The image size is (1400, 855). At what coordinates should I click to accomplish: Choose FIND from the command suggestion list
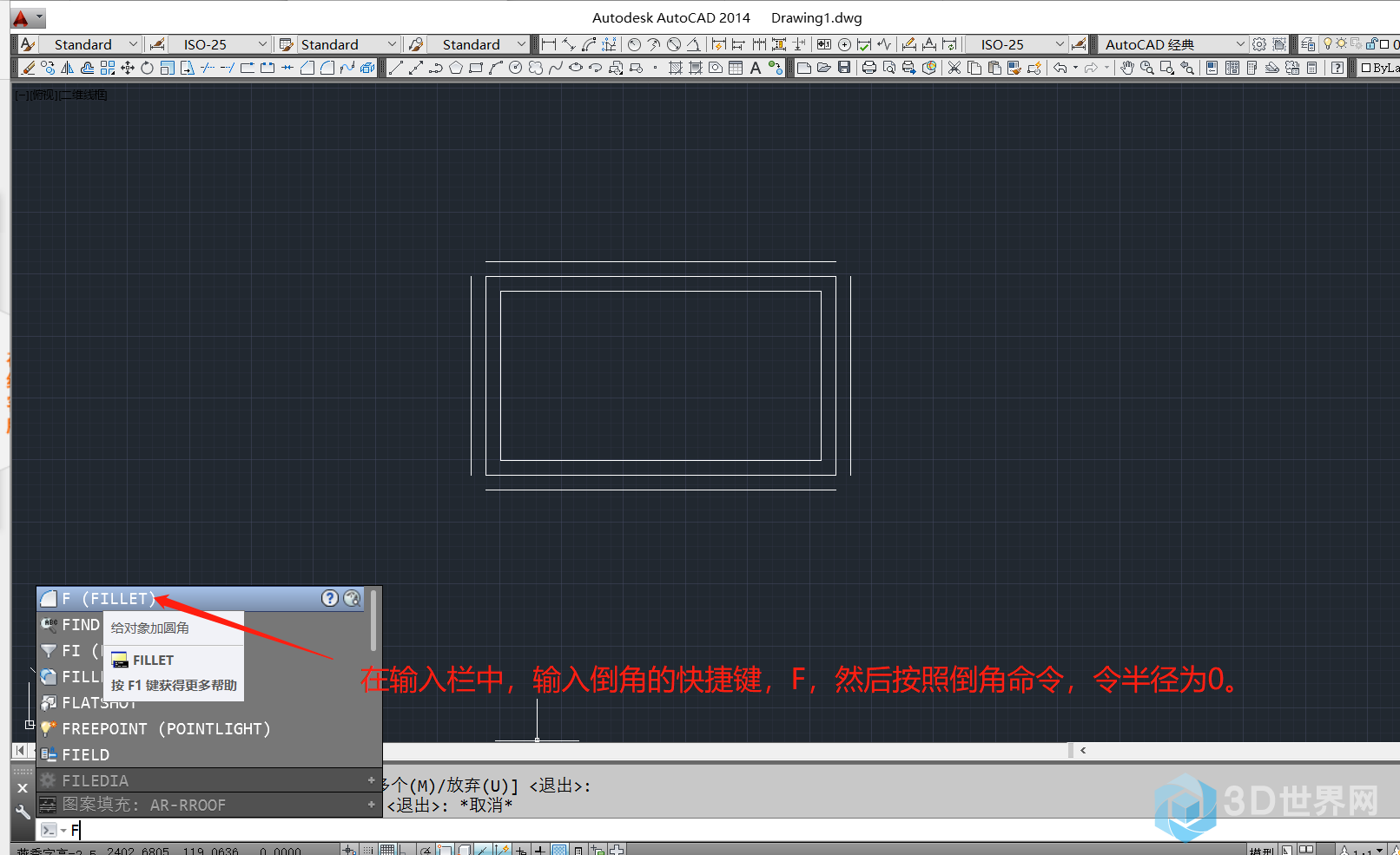point(81,624)
